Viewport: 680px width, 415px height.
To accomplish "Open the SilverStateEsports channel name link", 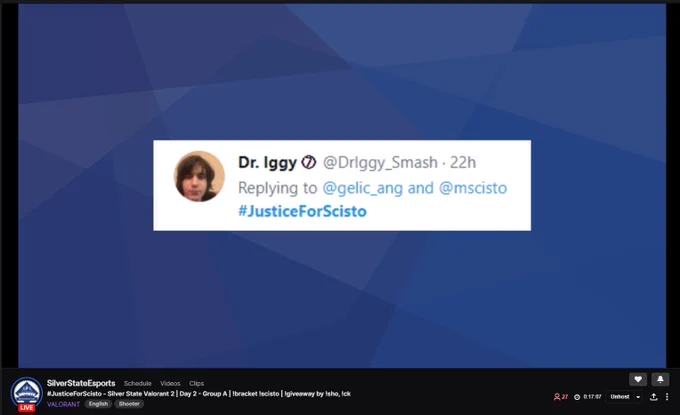I will (81, 383).
